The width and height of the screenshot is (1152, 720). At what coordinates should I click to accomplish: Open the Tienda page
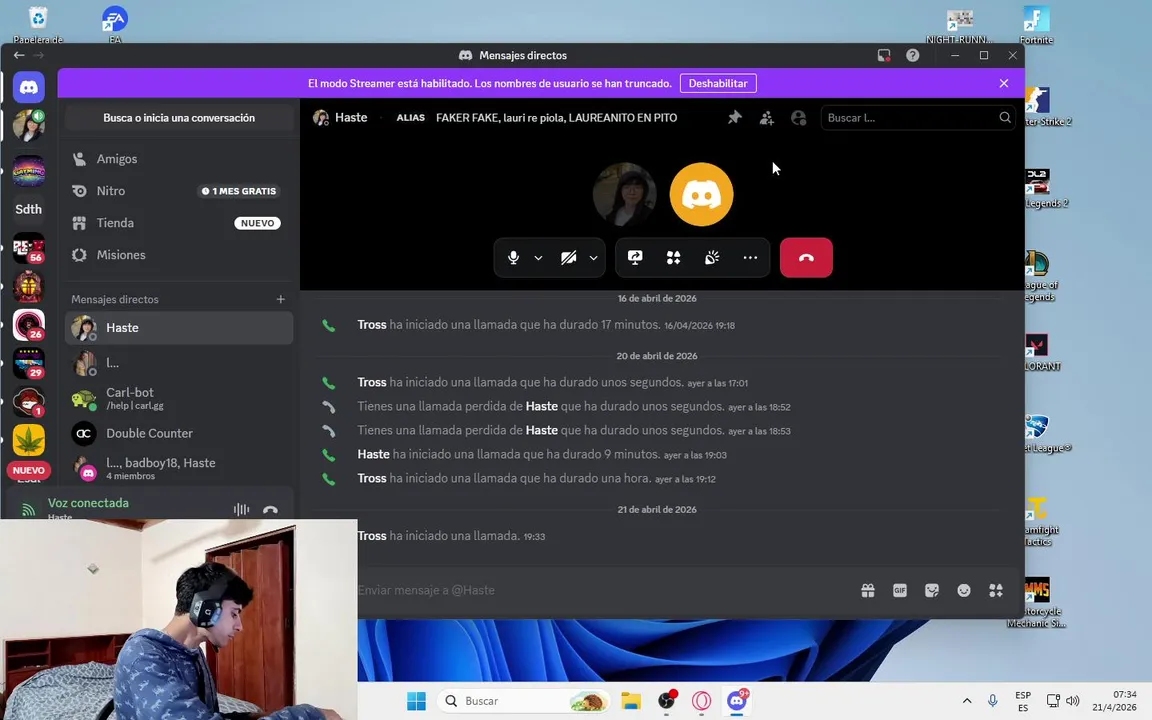pos(179,223)
